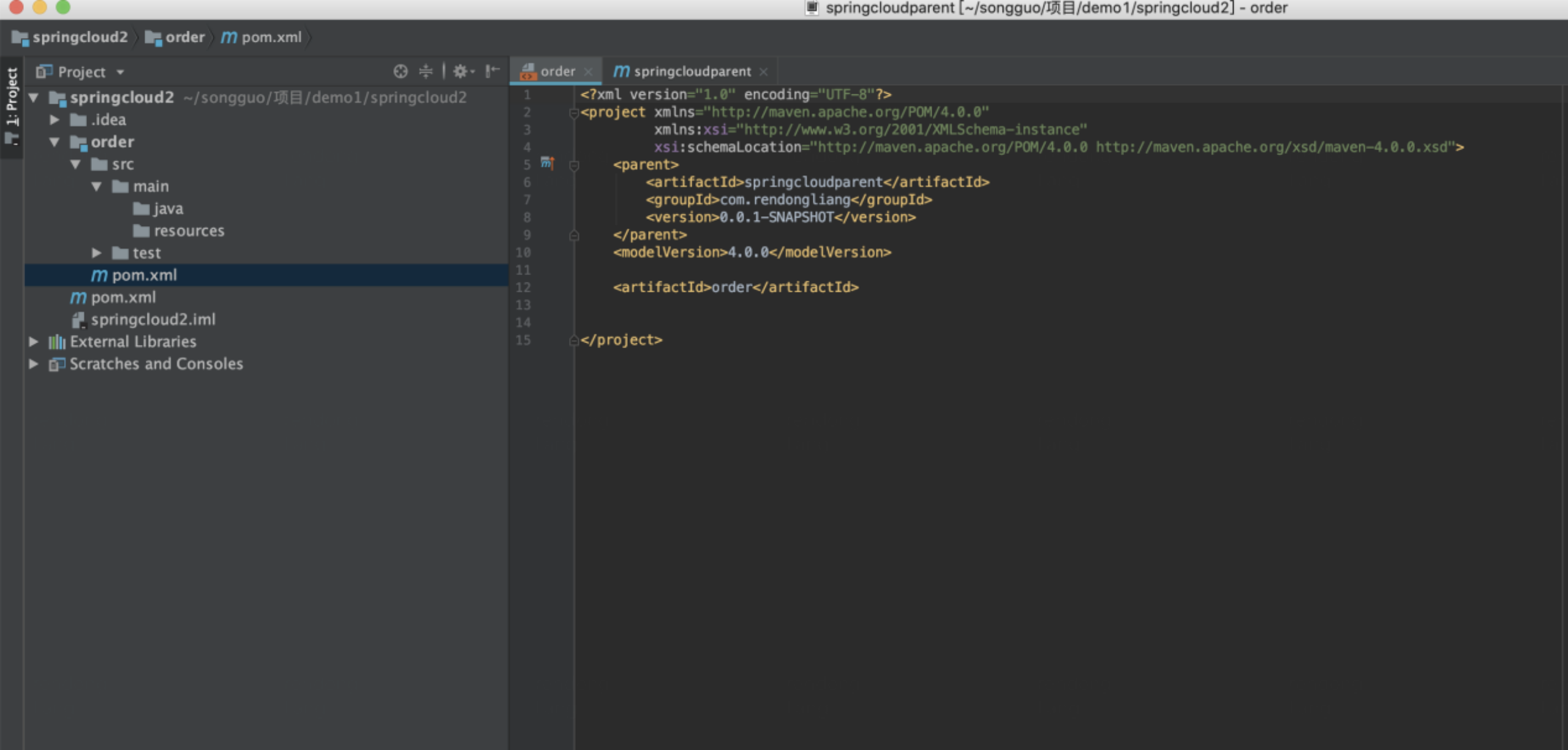The image size is (1568, 750).
Task: Click the artifactId order line in editor
Action: click(x=736, y=287)
